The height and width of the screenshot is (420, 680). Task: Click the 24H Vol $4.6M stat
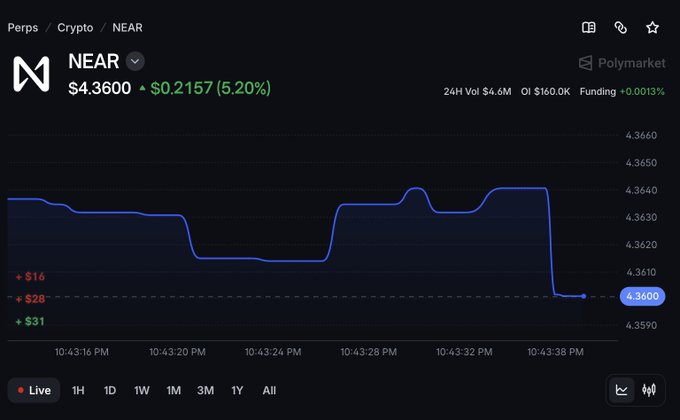point(477,92)
